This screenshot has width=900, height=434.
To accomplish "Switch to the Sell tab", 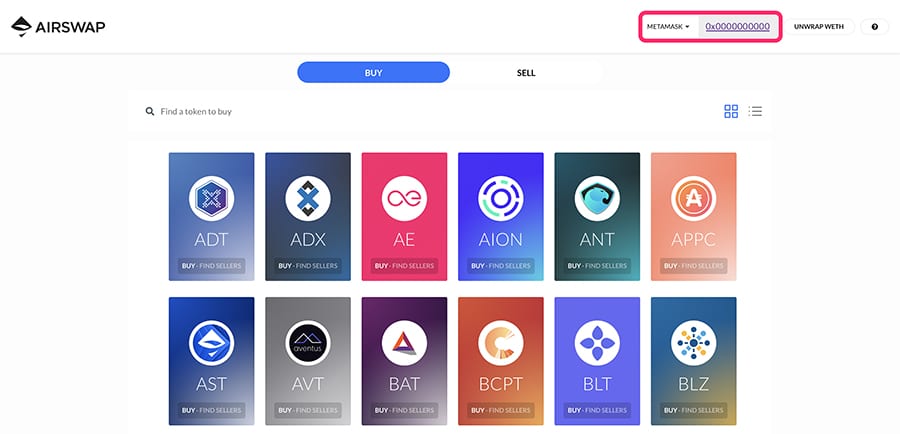I will (526, 72).
